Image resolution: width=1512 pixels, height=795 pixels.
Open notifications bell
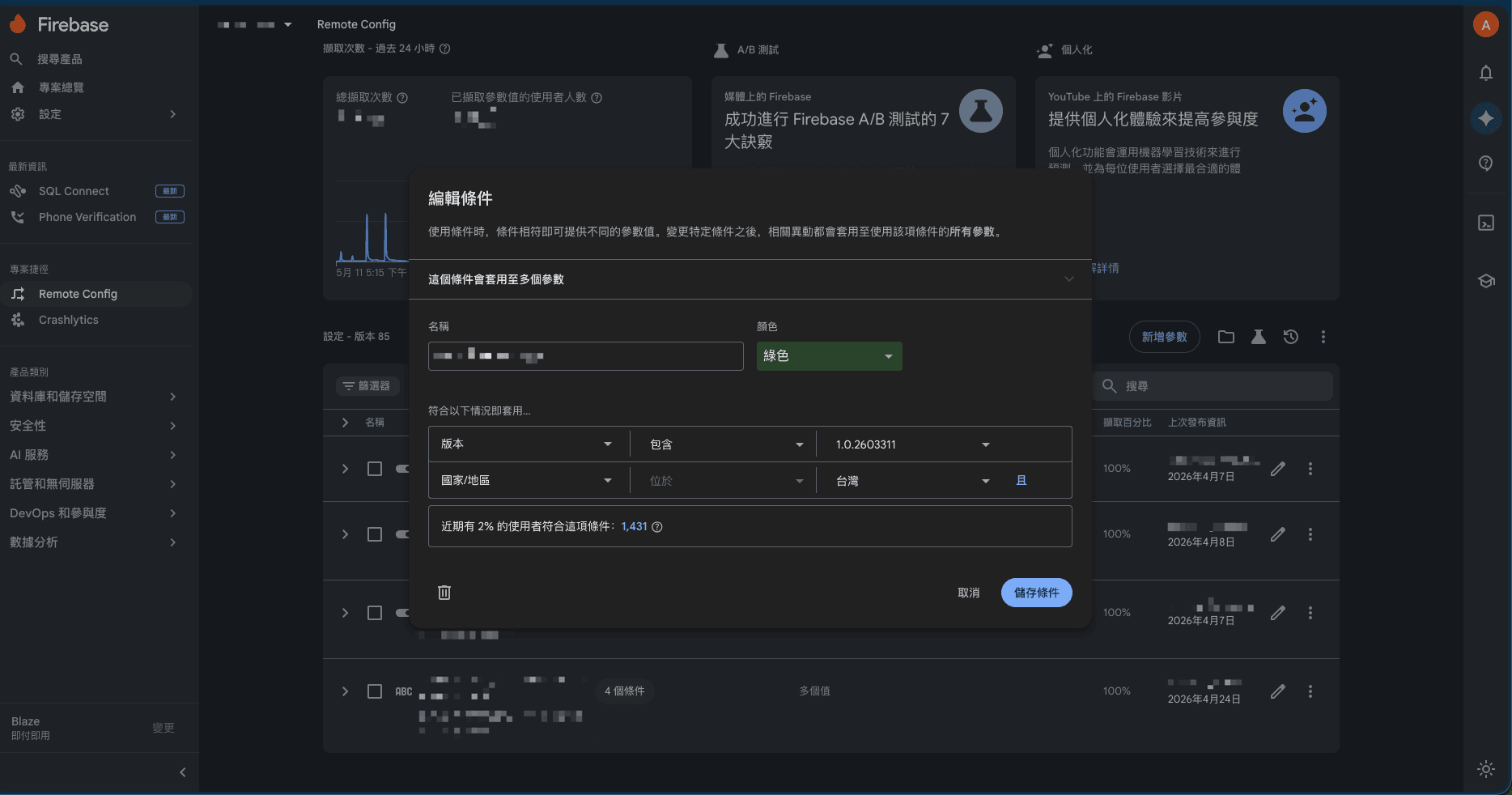click(x=1486, y=73)
